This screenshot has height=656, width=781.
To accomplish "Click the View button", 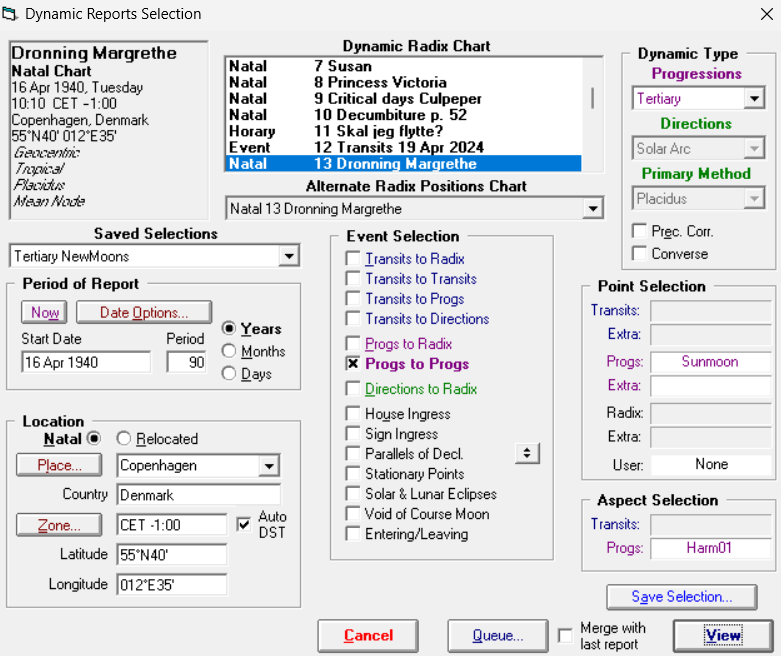I will coord(723,636).
